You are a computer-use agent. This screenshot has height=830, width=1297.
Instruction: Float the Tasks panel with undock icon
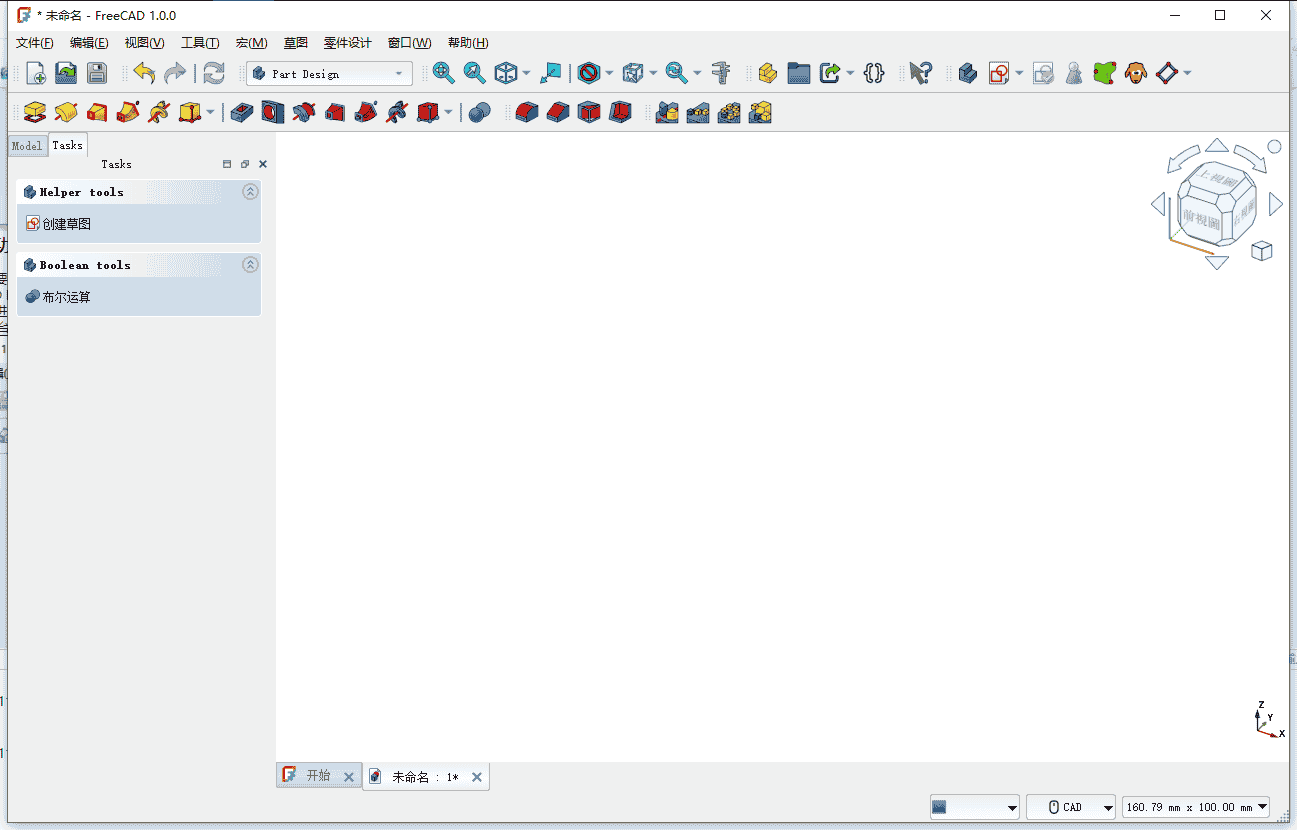click(x=245, y=164)
